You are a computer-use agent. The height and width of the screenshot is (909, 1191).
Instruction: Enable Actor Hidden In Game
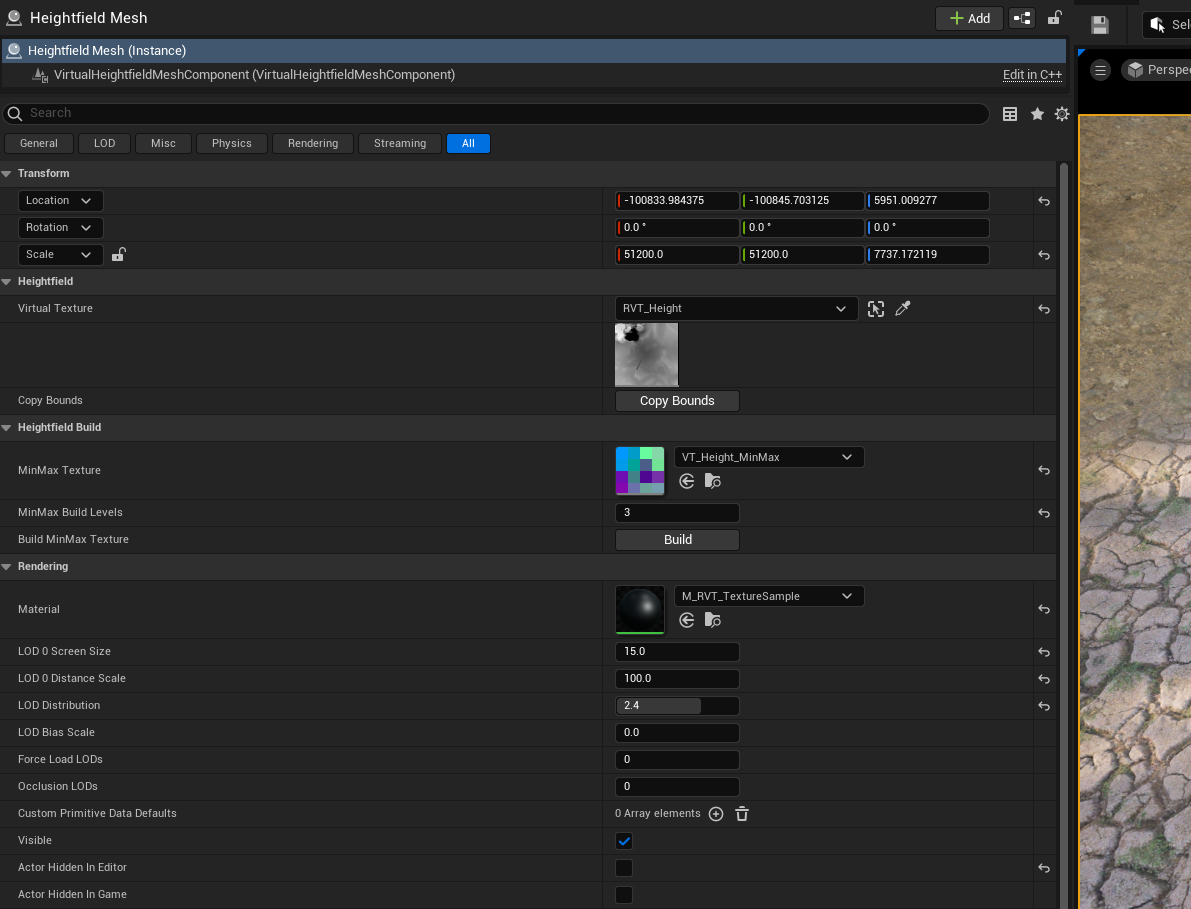click(x=624, y=895)
